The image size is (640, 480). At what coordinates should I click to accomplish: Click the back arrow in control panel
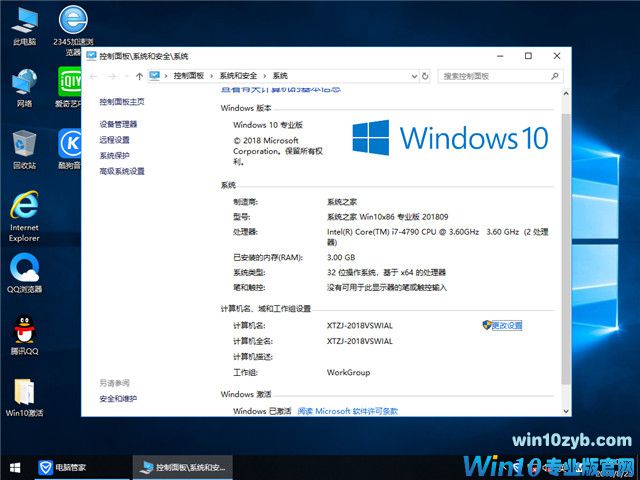93,76
